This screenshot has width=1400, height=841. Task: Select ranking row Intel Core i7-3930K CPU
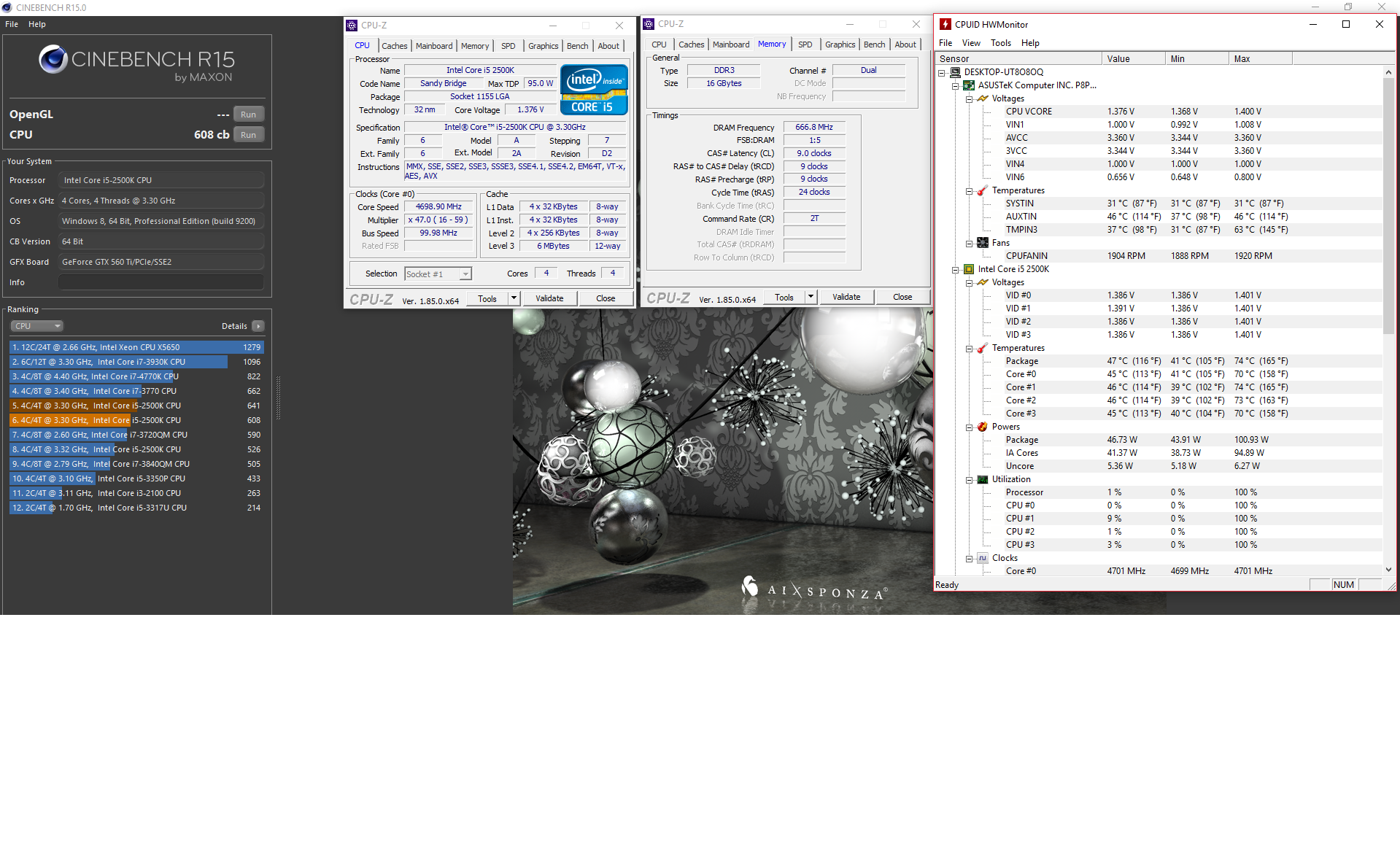(x=137, y=362)
